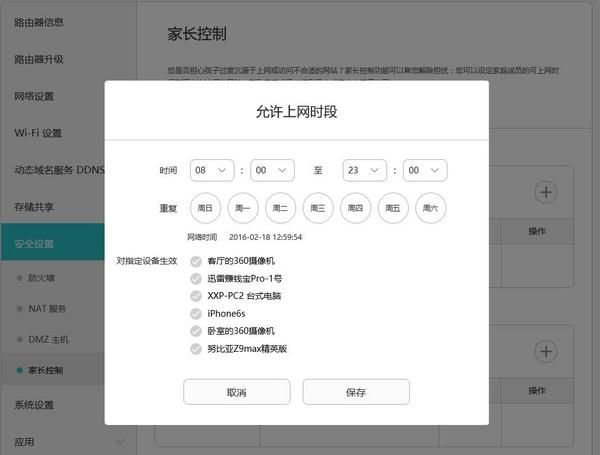Open 存储共享 in the sidebar
The height and width of the screenshot is (455, 600).
(34, 207)
